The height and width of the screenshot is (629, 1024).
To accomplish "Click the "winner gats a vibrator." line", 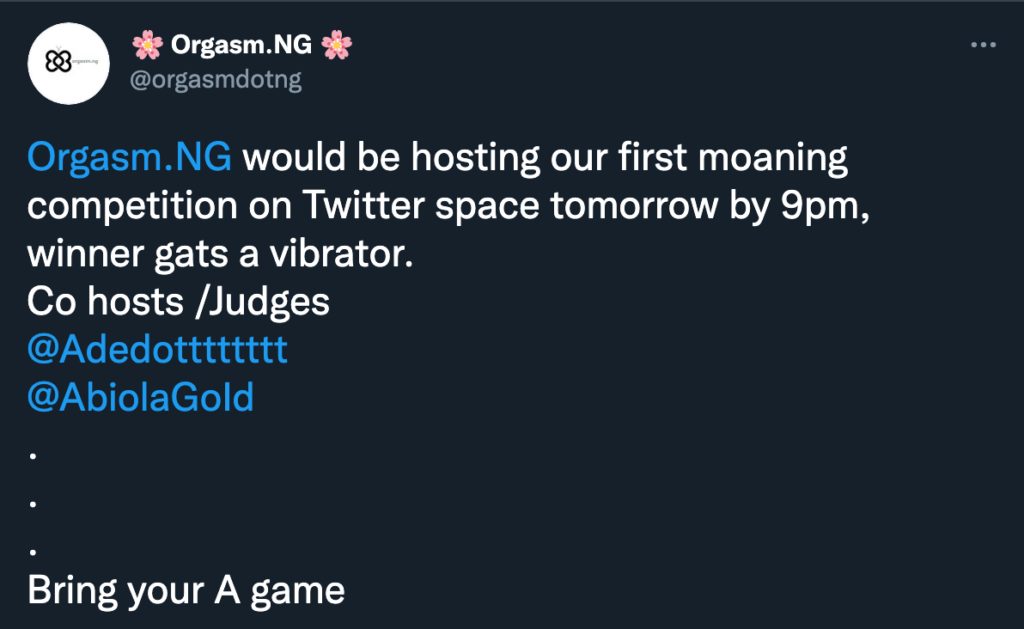I will pos(220,254).
